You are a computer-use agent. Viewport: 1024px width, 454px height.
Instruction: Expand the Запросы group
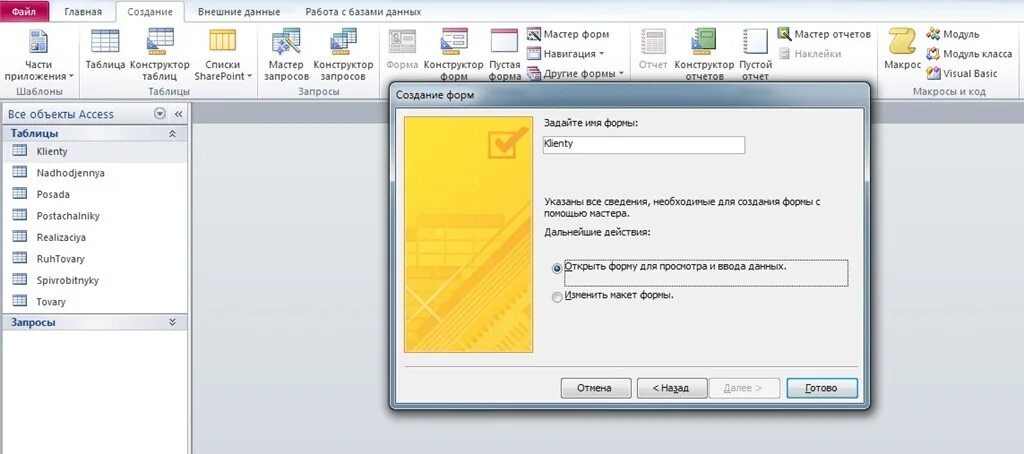[x=172, y=322]
